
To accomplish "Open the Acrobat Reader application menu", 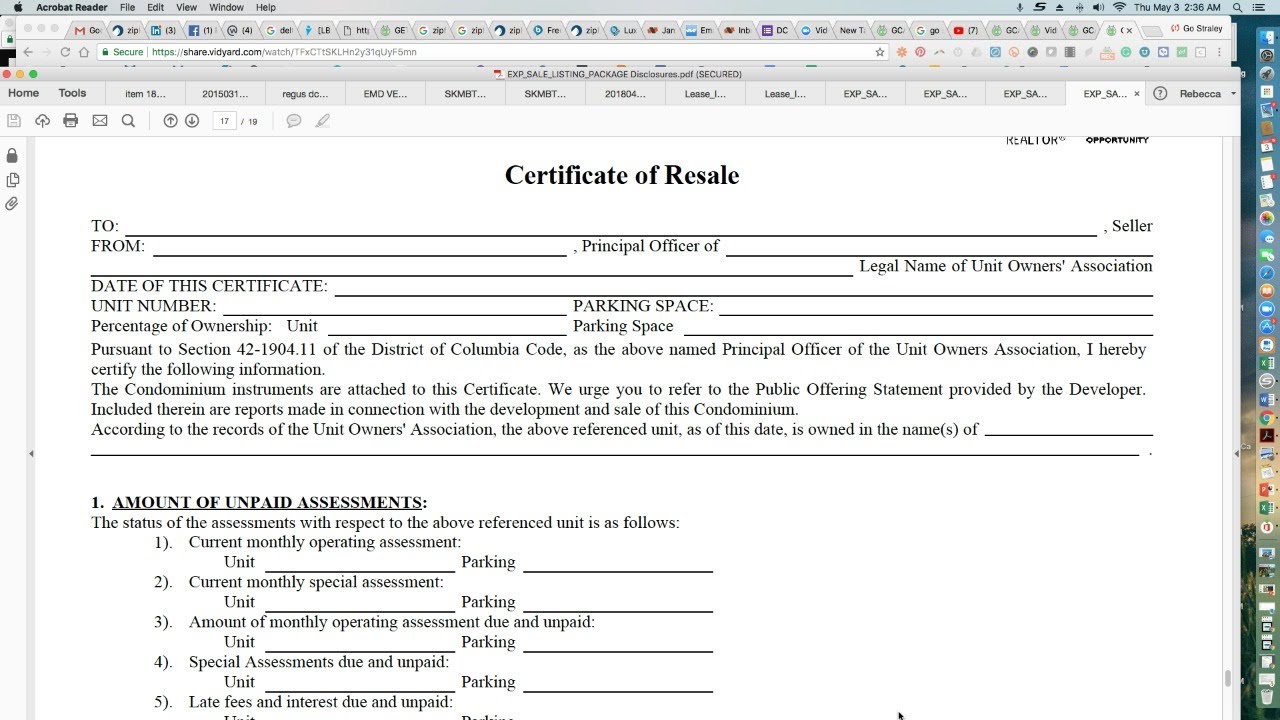I will click(71, 7).
